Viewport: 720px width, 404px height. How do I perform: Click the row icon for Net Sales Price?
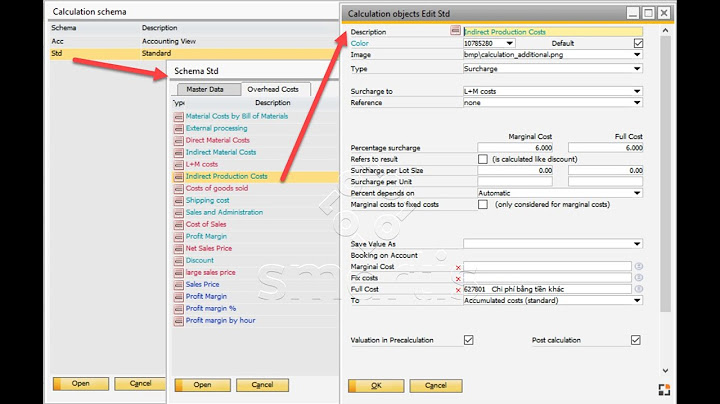click(179, 248)
